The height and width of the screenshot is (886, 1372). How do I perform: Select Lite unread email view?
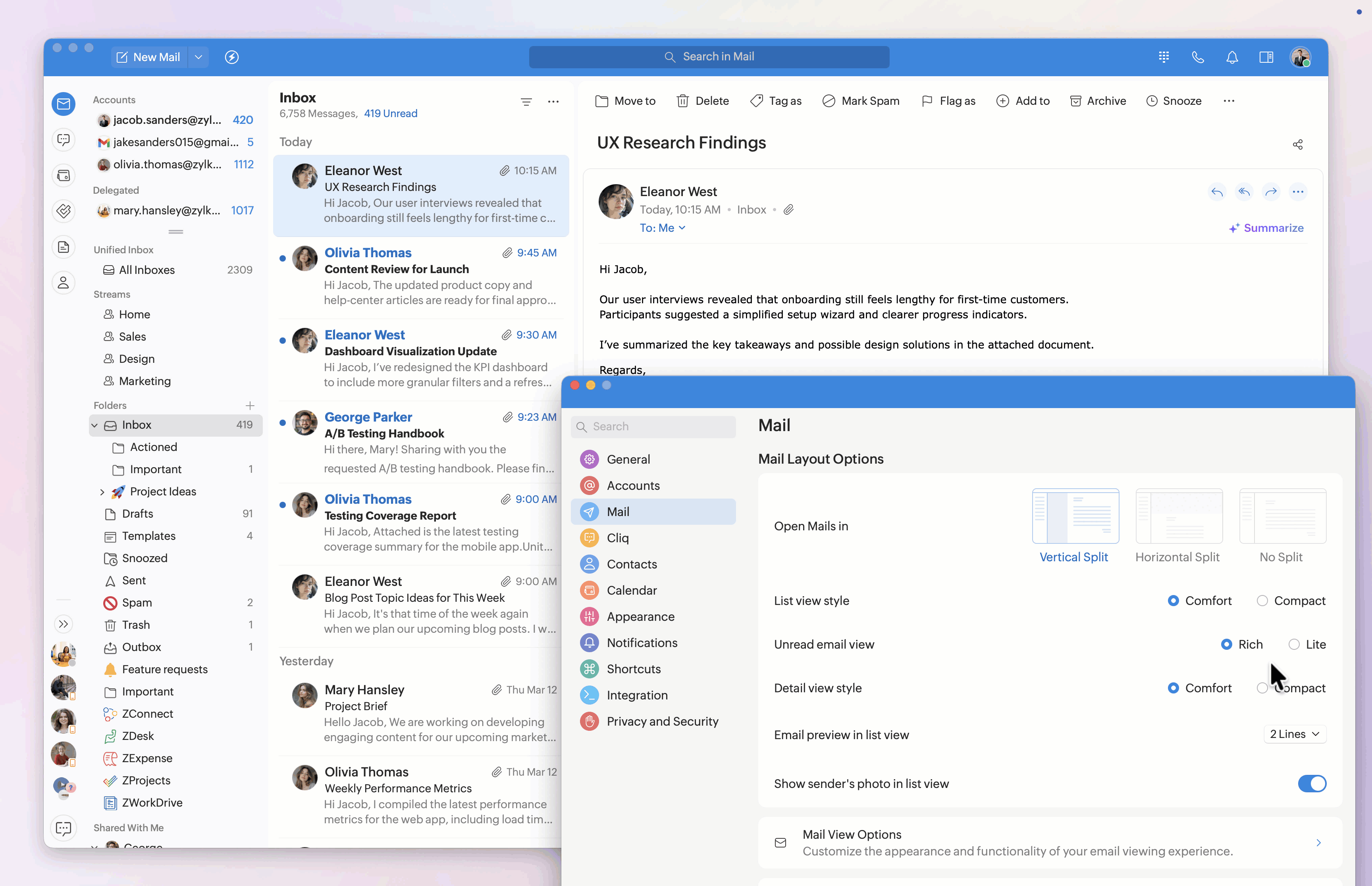click(x=1294, y=644)
